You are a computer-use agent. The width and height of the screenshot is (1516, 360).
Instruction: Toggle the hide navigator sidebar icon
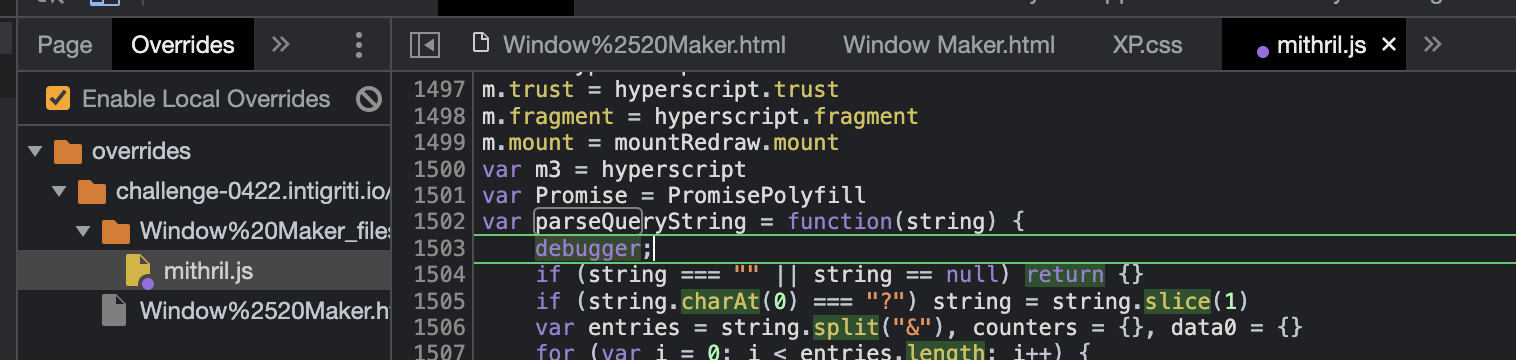(x=426, y=45)
